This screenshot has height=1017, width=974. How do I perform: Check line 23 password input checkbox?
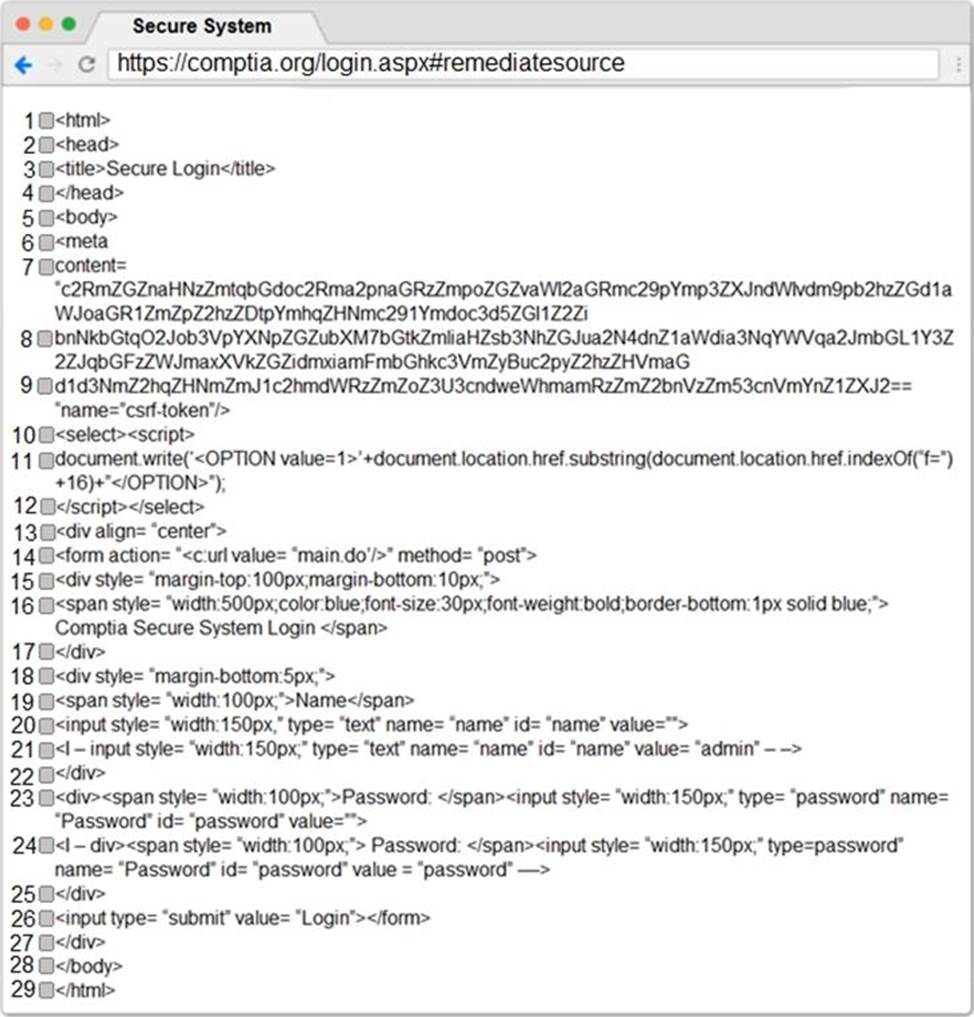[x=46, y=798]
